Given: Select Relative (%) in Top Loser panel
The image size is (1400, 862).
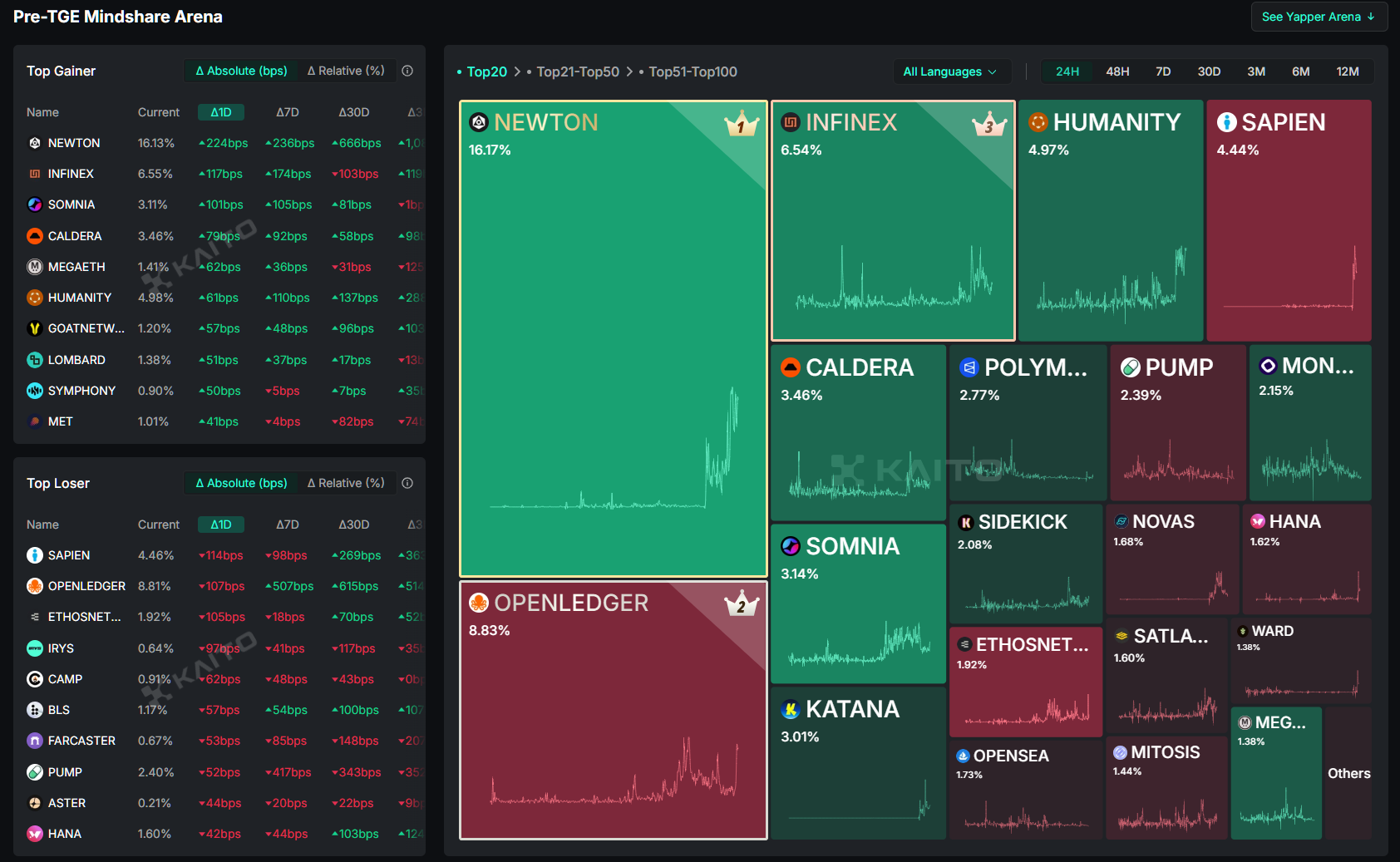Looking at the screenshot, I should (x=346, y=483).
